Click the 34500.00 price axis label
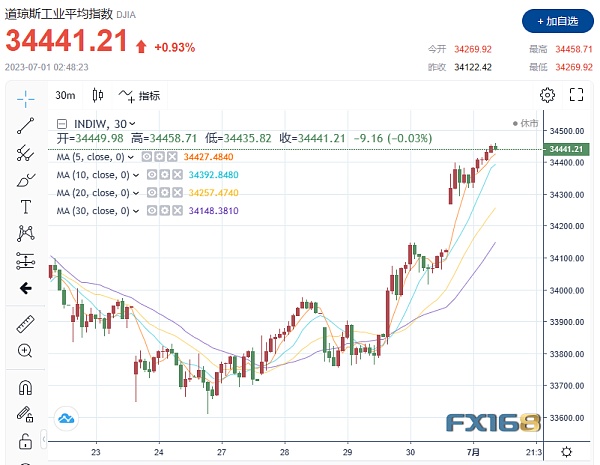The height and width of the screenshot is (465, 600). [x=567, y=131]
